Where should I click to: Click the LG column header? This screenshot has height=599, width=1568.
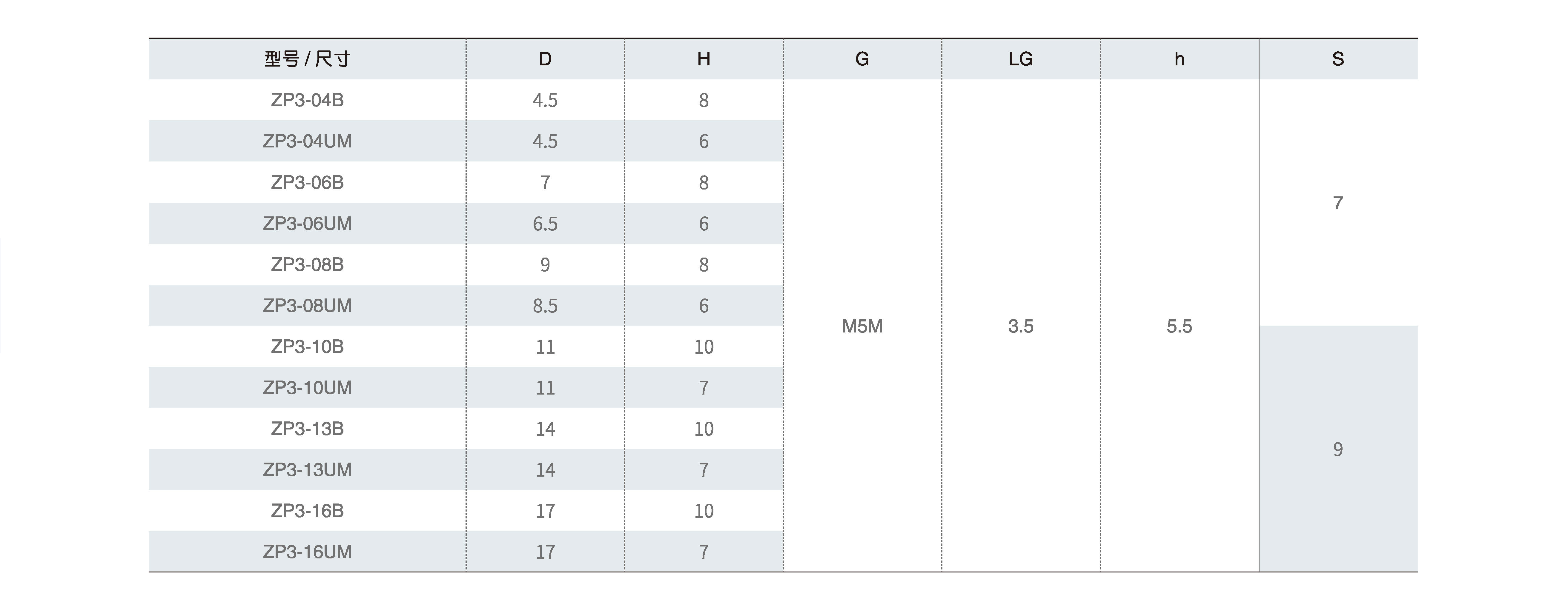pos(1021,59)
